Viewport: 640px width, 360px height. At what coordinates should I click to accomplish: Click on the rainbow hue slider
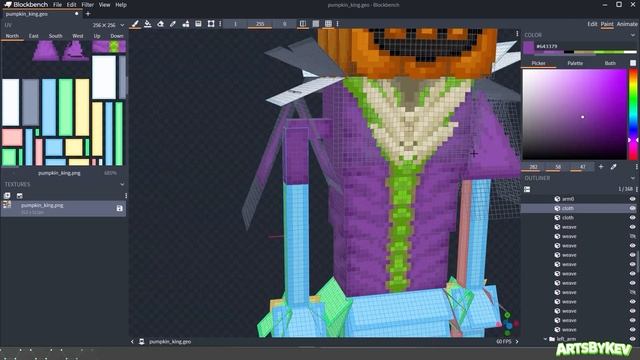tap(633, 114)
